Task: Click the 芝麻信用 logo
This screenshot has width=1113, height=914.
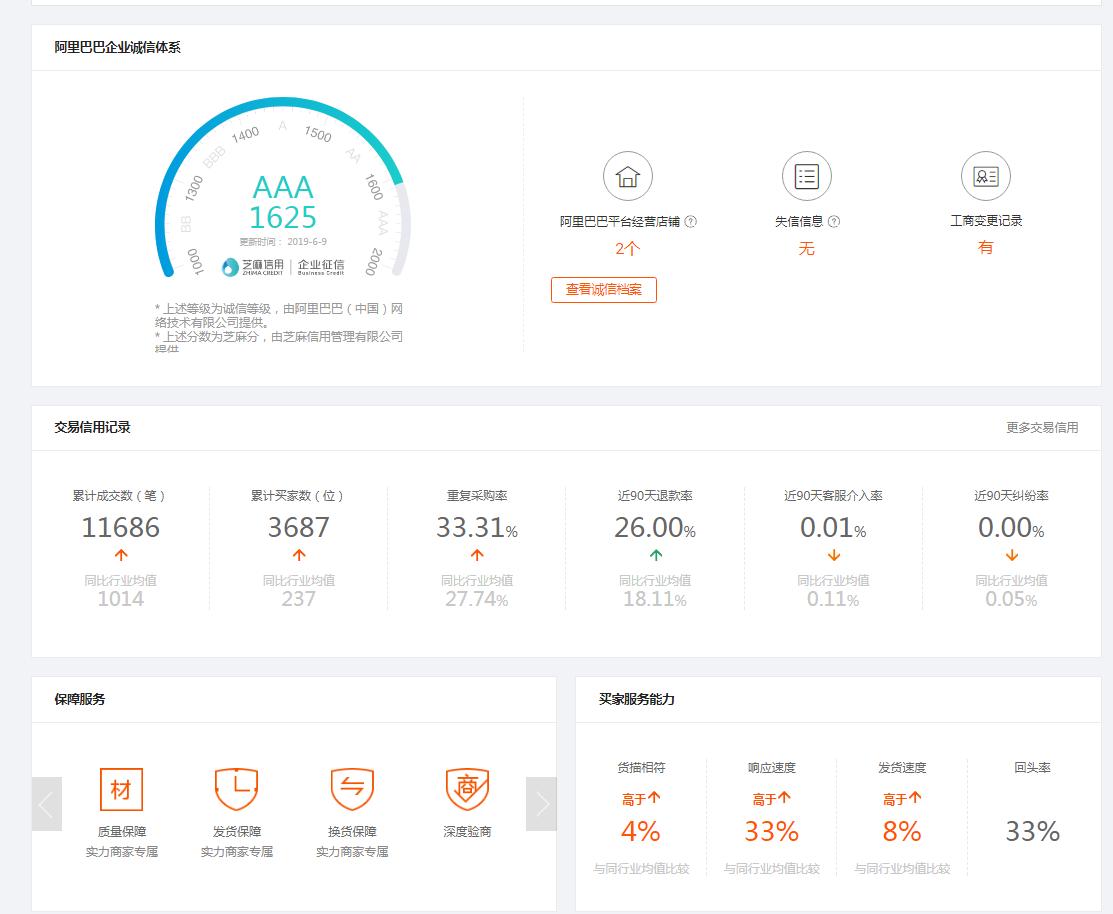Action: pos(253,267)
